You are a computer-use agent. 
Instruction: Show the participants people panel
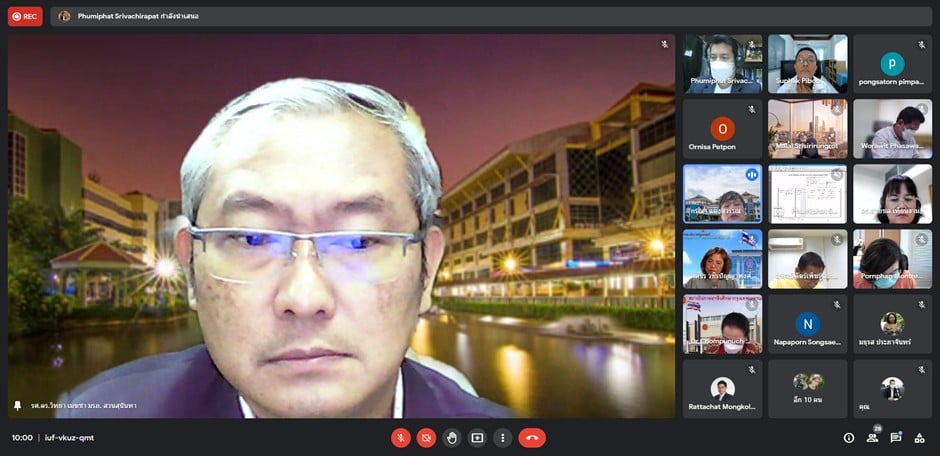point(872,438)
